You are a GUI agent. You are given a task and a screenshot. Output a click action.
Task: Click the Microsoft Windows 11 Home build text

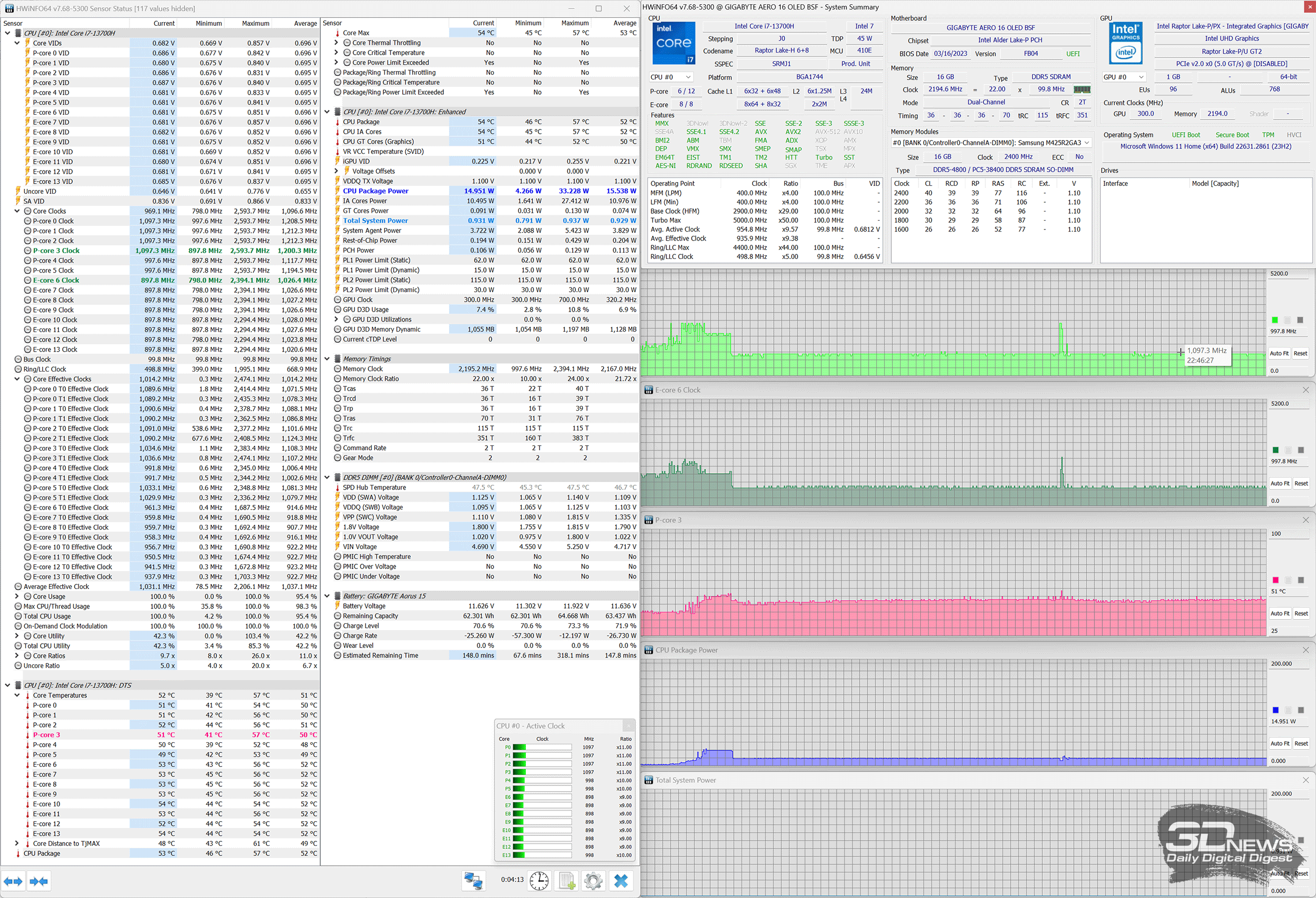tap(1205, 146)
